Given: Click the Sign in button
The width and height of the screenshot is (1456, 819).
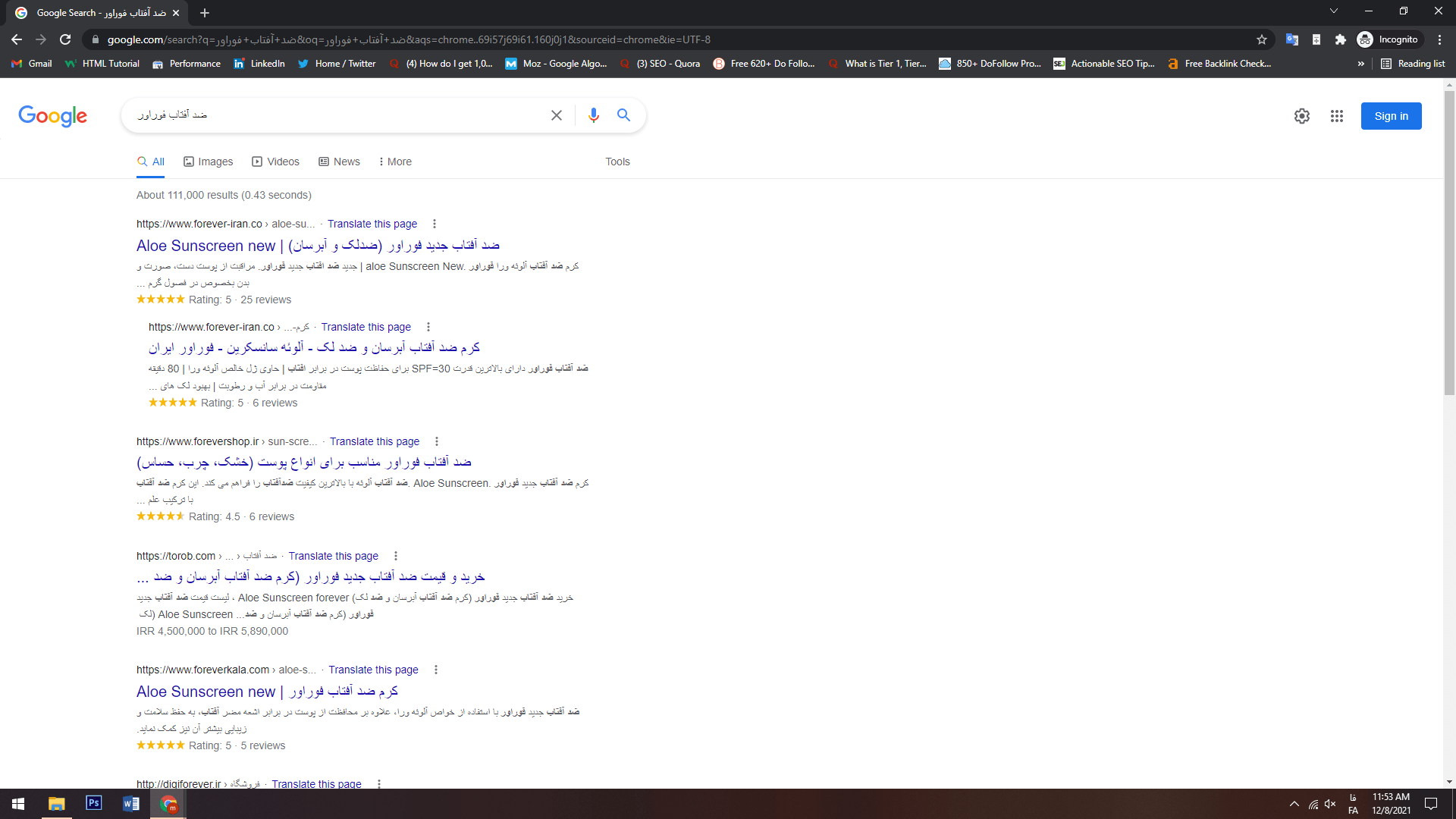Looking at the screenshot, I should click(1391, 116).
